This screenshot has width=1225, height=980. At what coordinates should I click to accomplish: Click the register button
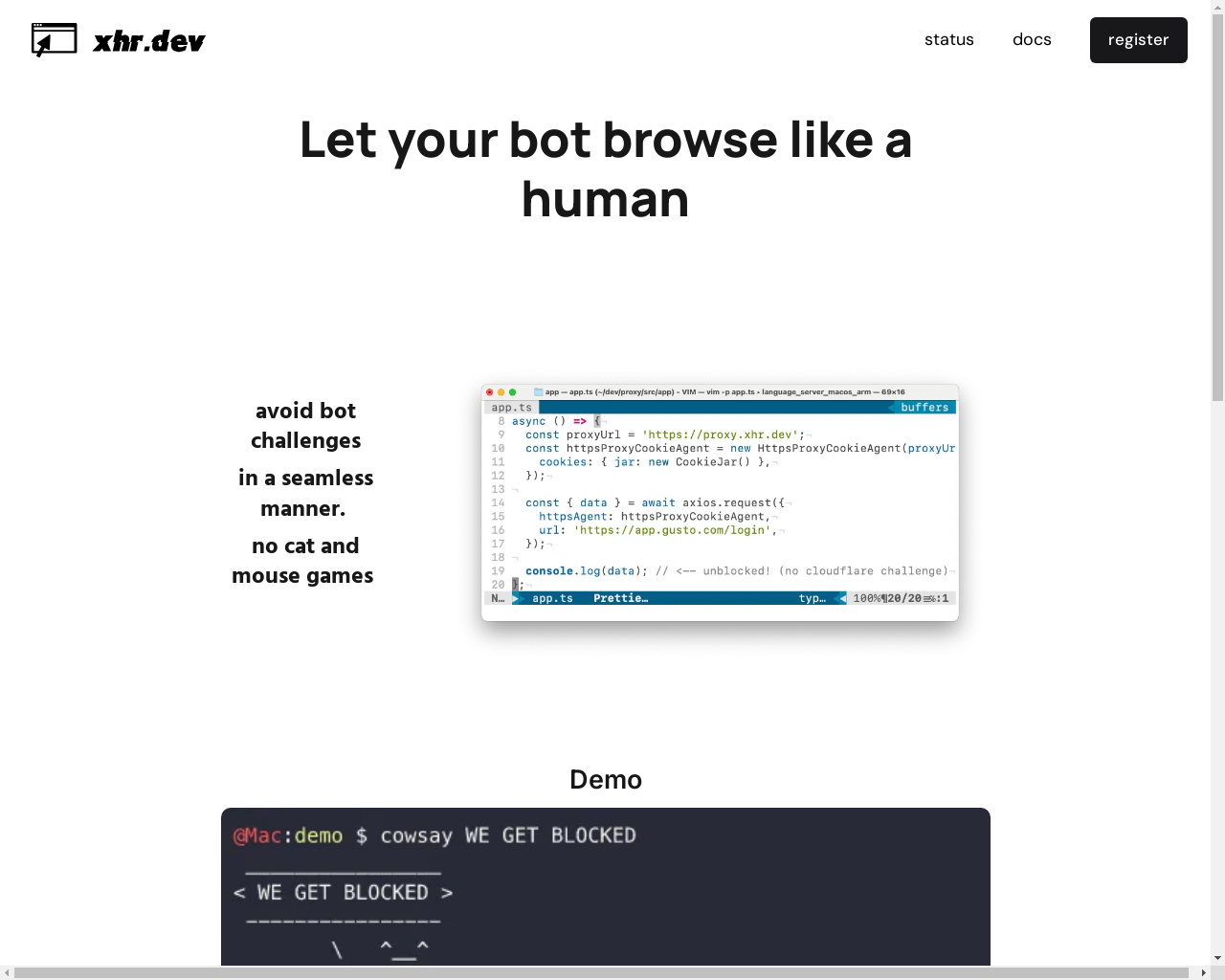(x=1139, y=40)
